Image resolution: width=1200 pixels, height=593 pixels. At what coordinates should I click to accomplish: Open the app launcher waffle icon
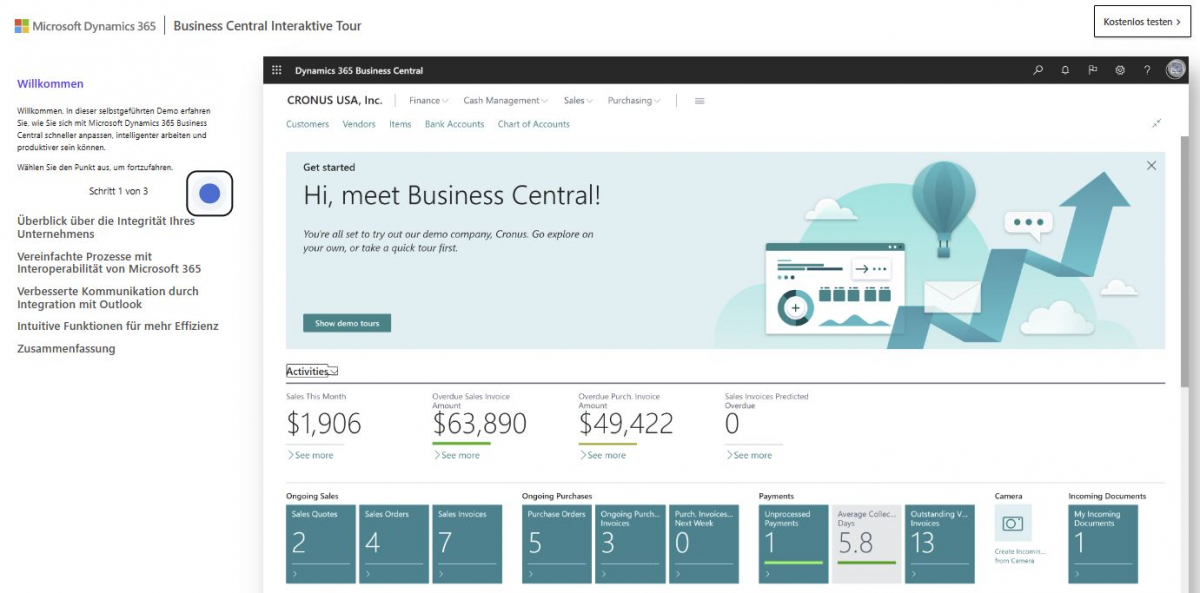277,70
